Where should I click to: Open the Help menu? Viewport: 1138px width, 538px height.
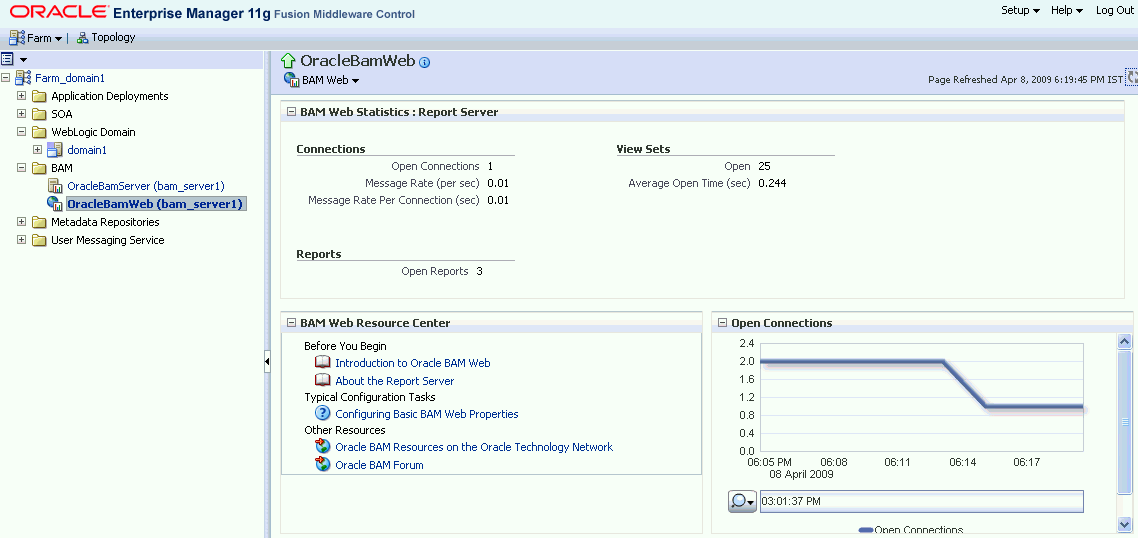1067,10
